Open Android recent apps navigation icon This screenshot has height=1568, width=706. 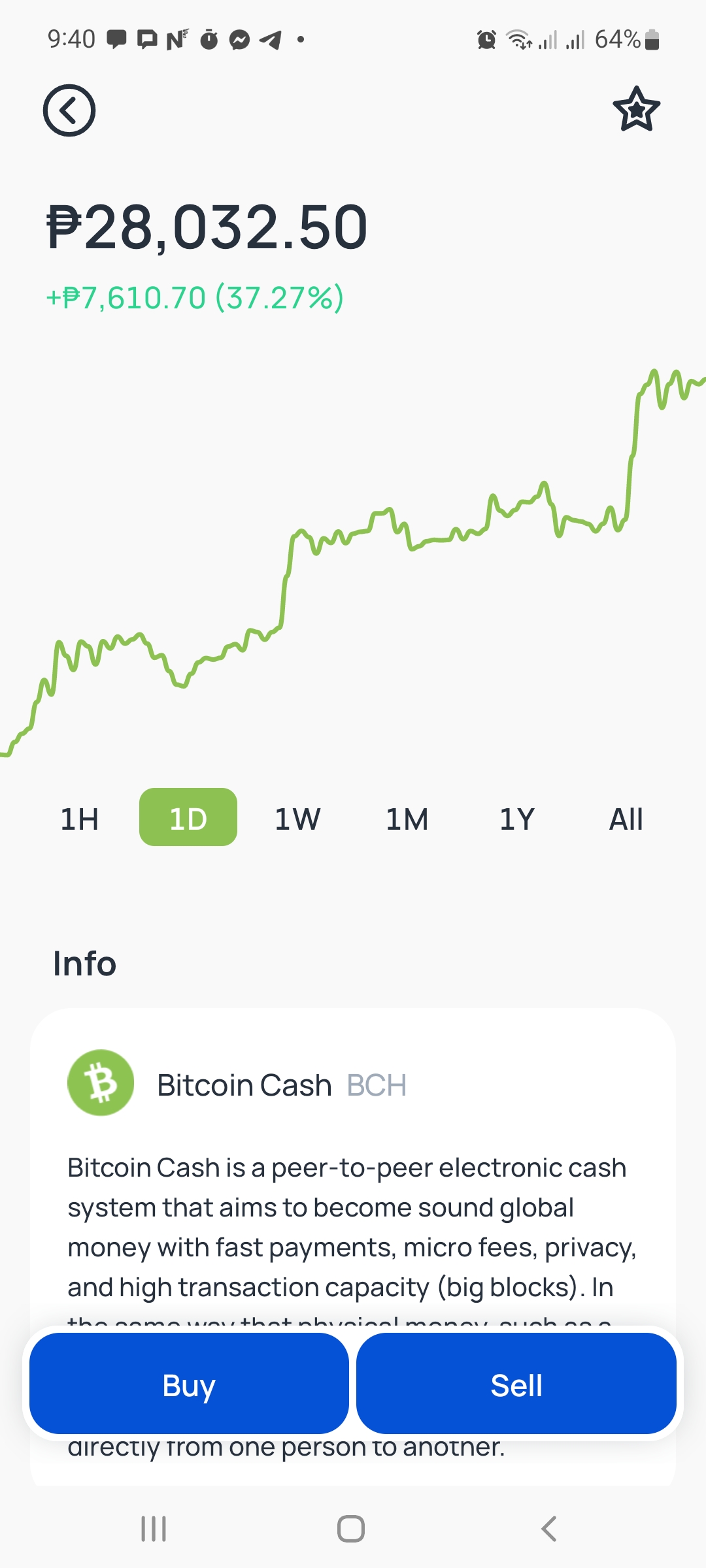[154, 1529]
